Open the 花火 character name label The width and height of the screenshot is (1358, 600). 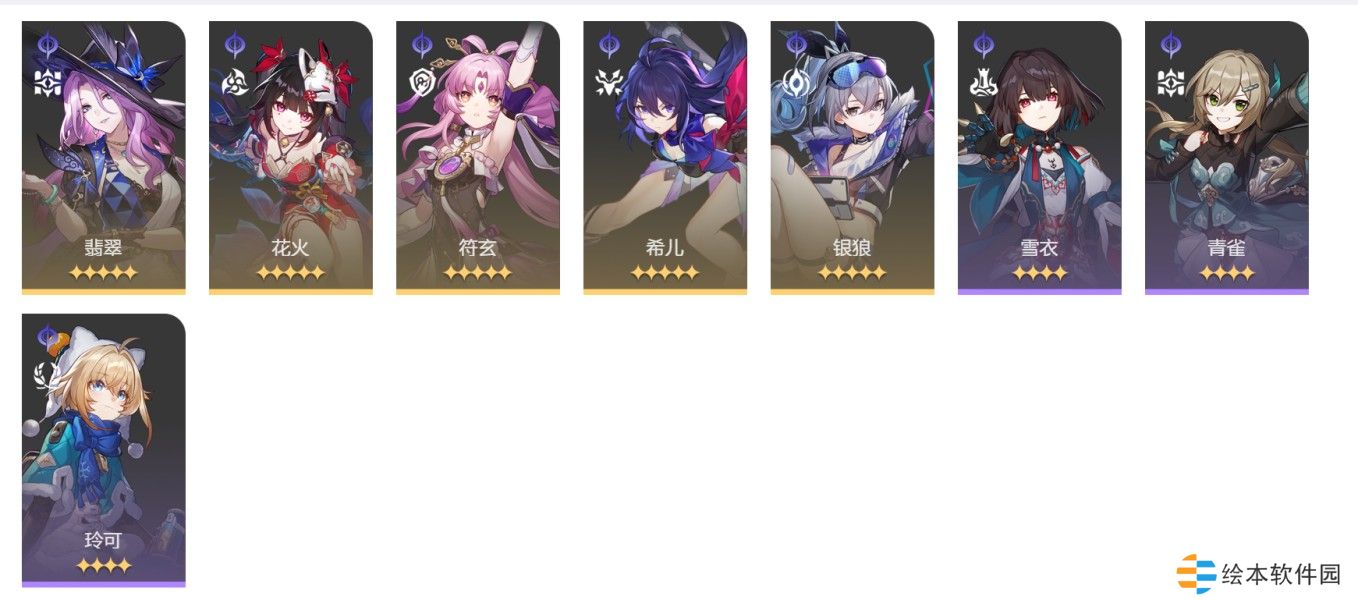click(x=290, y=248)
